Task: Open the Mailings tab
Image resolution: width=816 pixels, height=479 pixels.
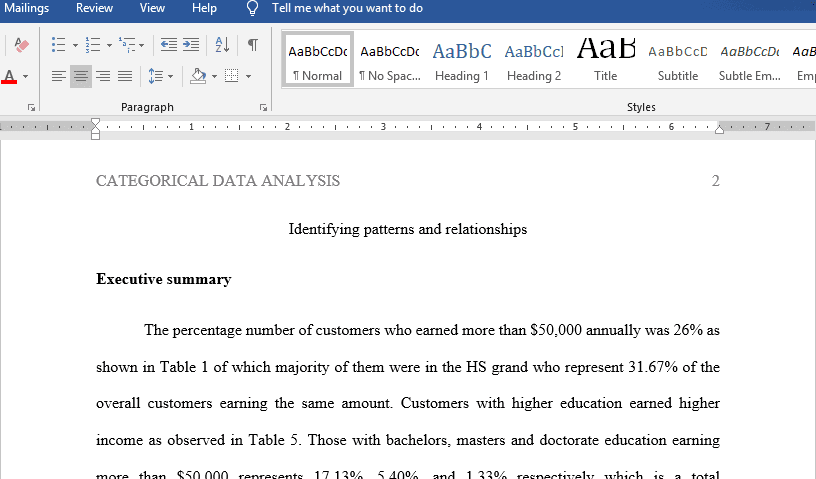Action: pos(26,8)
